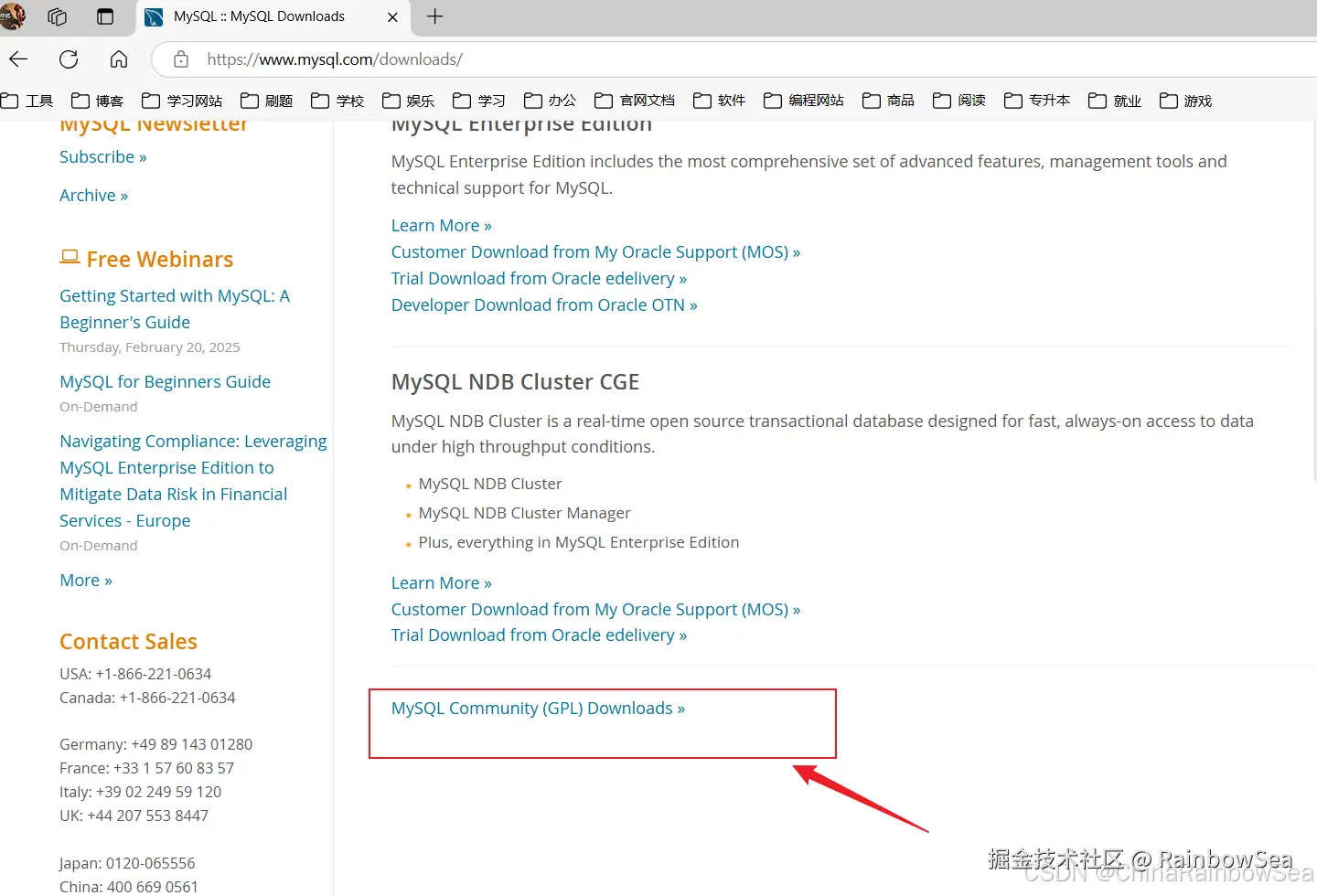Open a new browser tab

(x=435, y=16)
